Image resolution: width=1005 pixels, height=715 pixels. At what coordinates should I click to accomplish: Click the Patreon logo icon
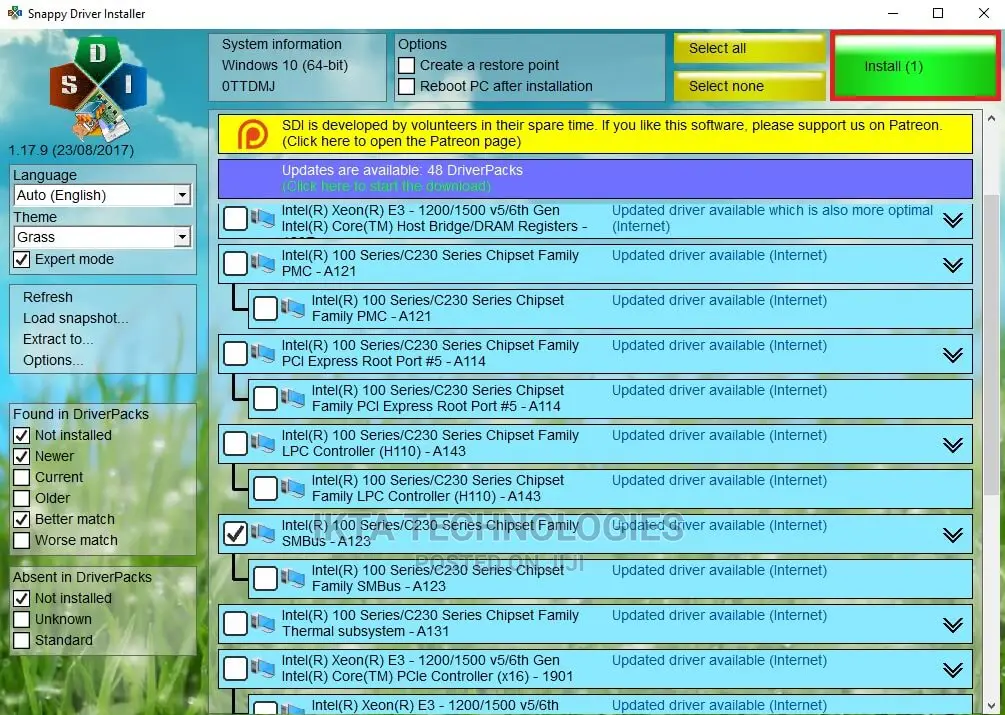[x=253, y=134]
